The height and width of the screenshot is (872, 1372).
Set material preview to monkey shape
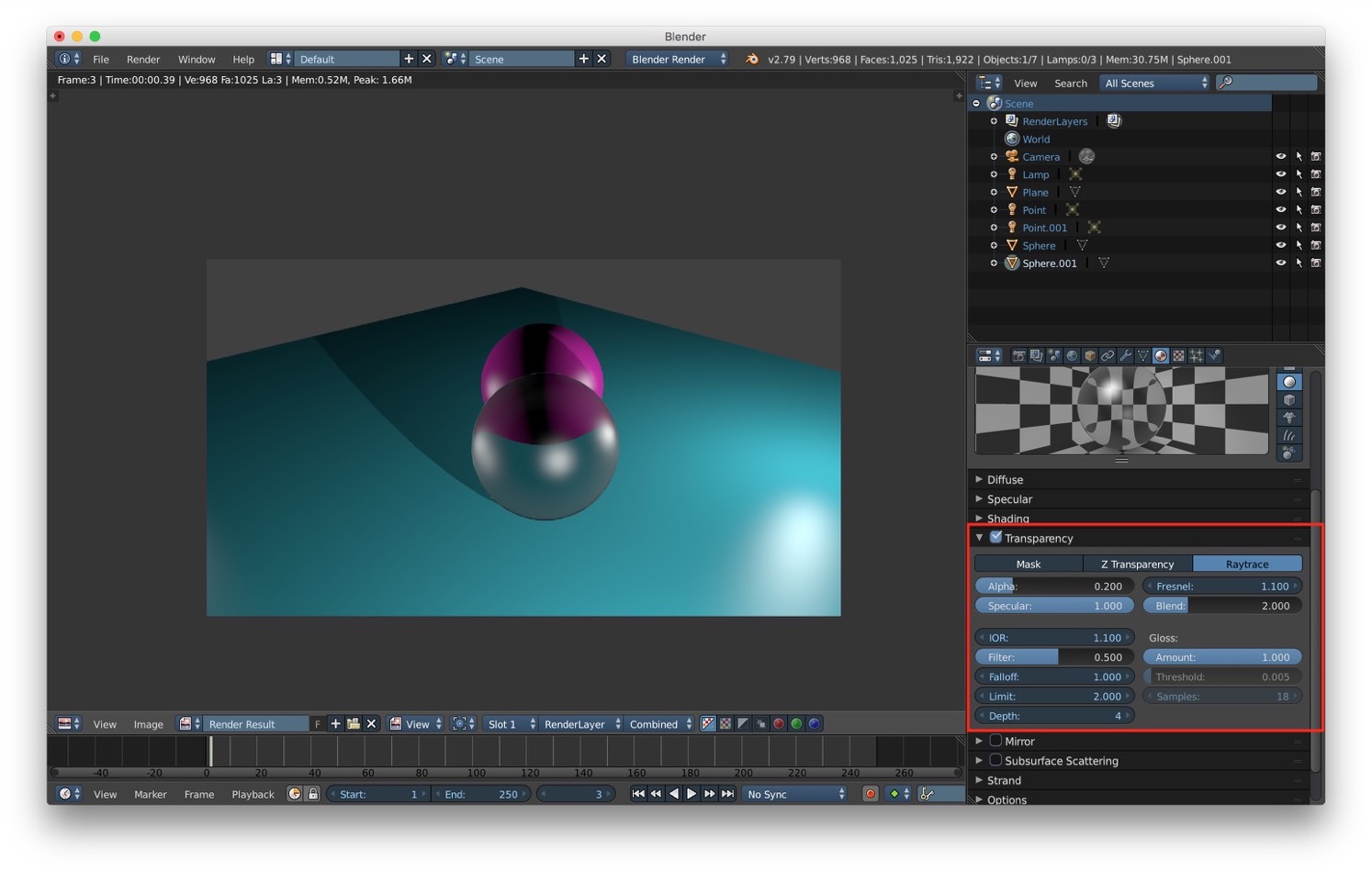click(x=1289, y=418)
